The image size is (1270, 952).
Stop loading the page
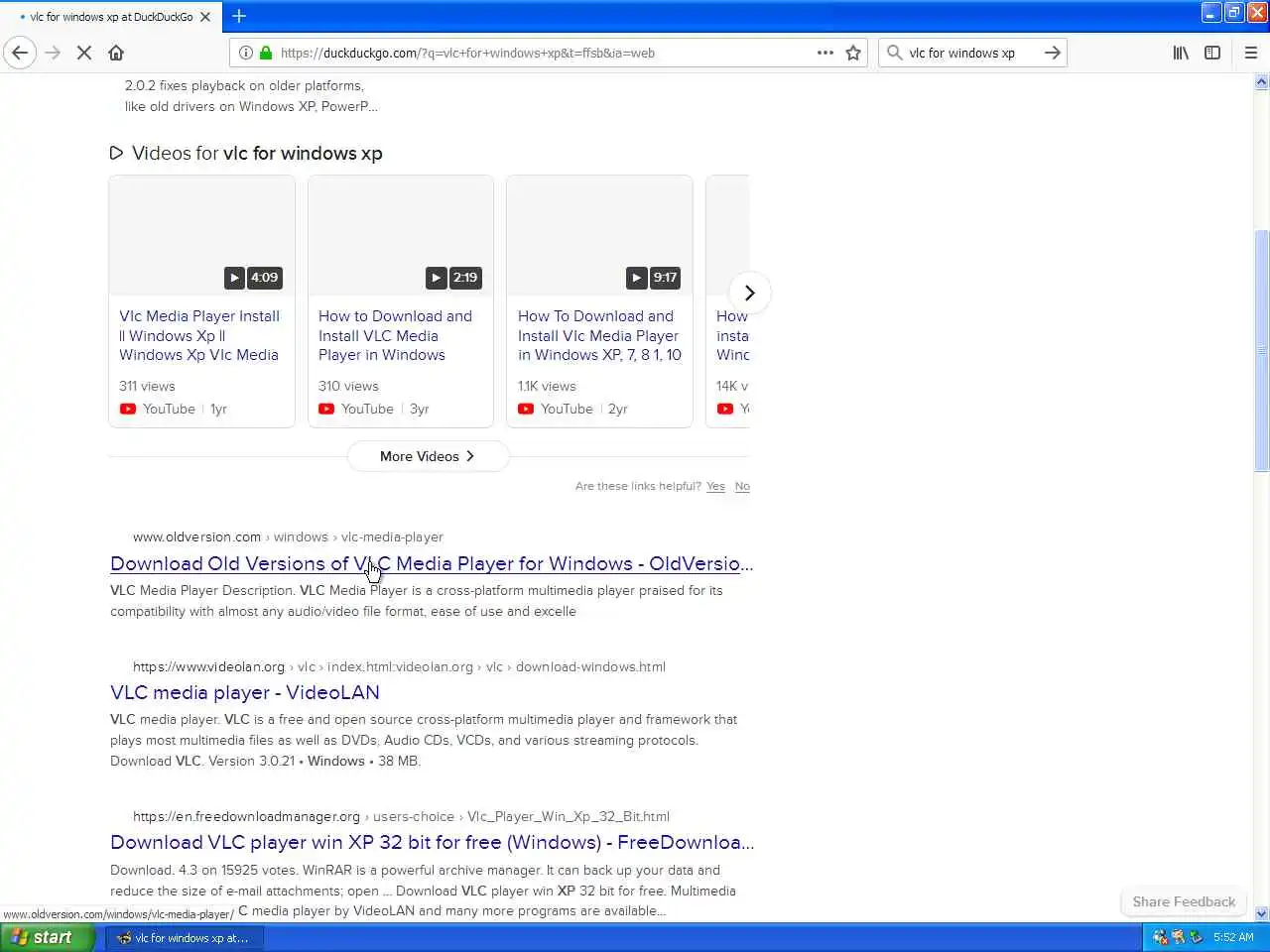(84, 53)
